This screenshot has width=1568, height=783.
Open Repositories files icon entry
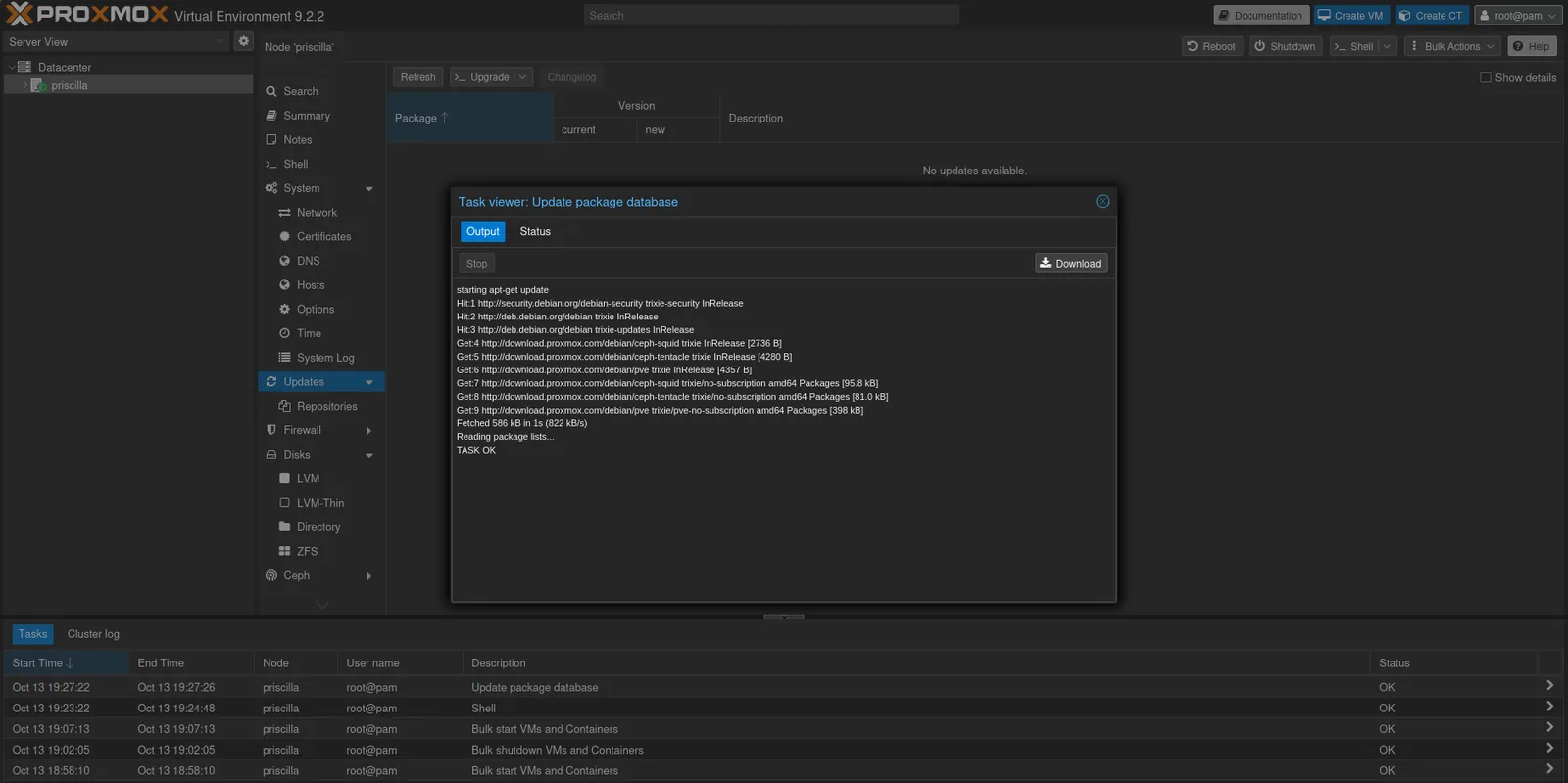point(285,406)
